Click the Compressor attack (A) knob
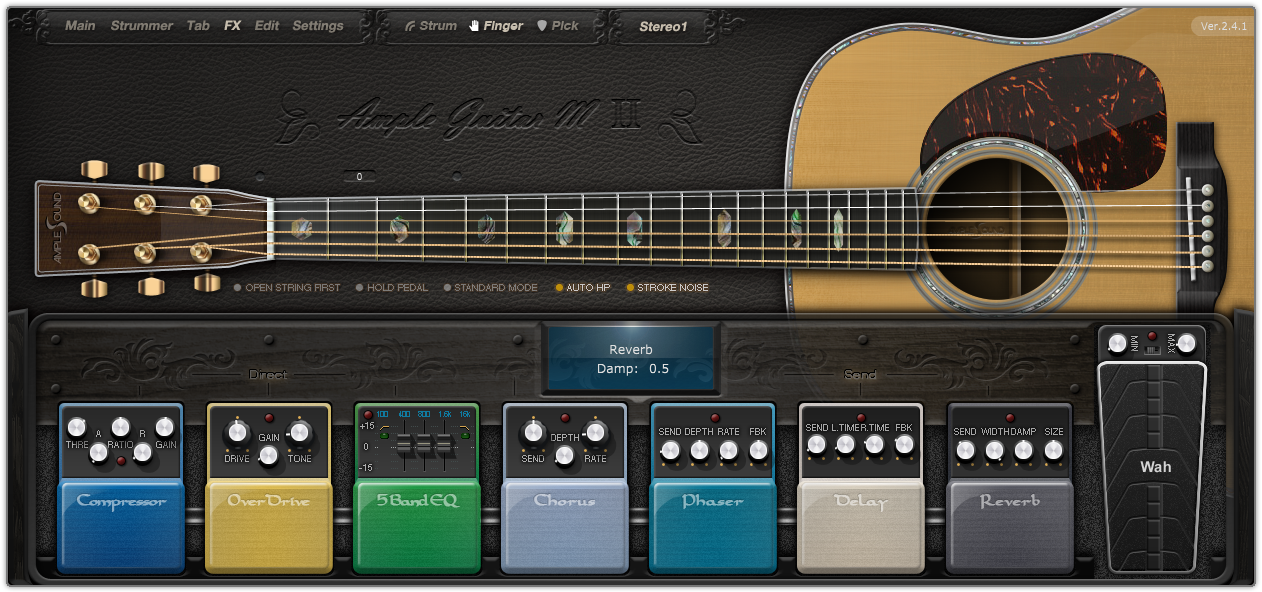The height and width of the screenshot is (592, 1262). coord(98,453)
